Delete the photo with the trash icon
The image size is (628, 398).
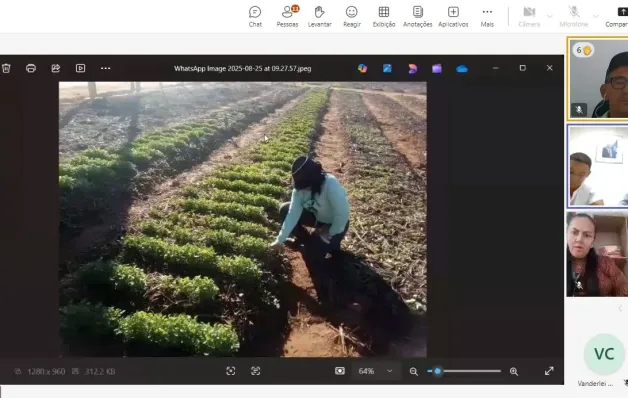[6, 68]
